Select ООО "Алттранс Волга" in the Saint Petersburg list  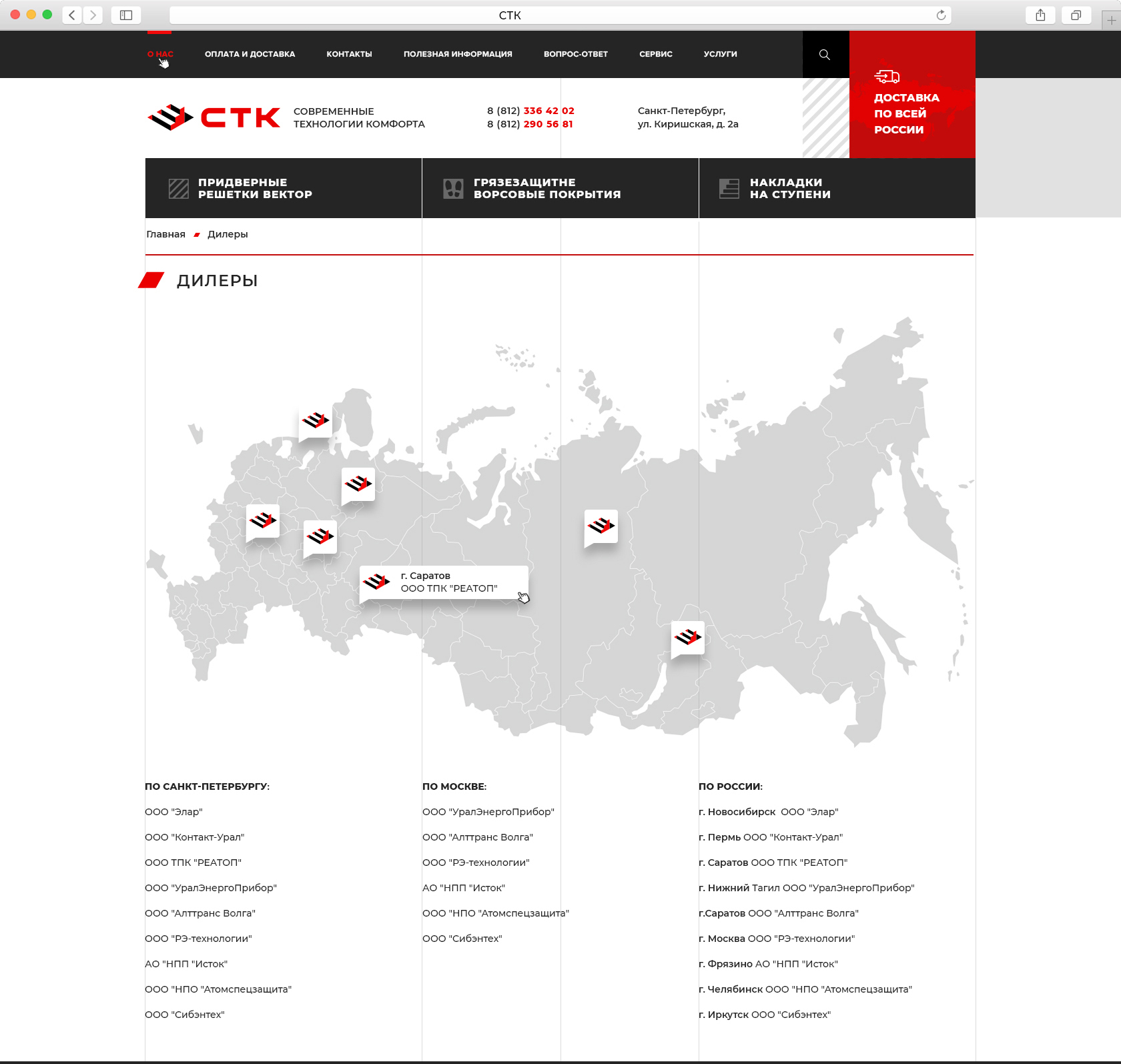[200, 913]
